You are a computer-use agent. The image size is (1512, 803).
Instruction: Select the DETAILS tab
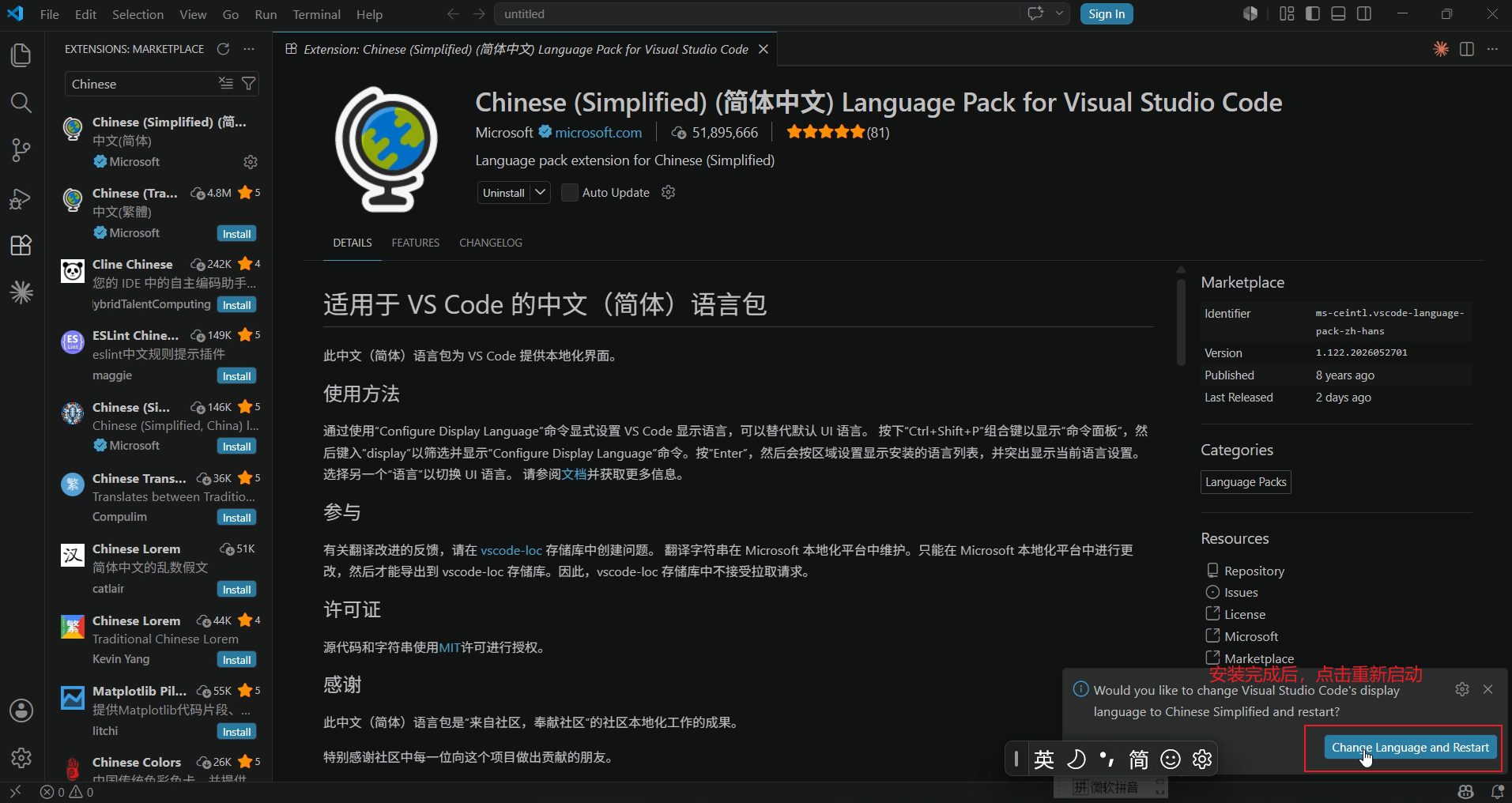point(353,243)
